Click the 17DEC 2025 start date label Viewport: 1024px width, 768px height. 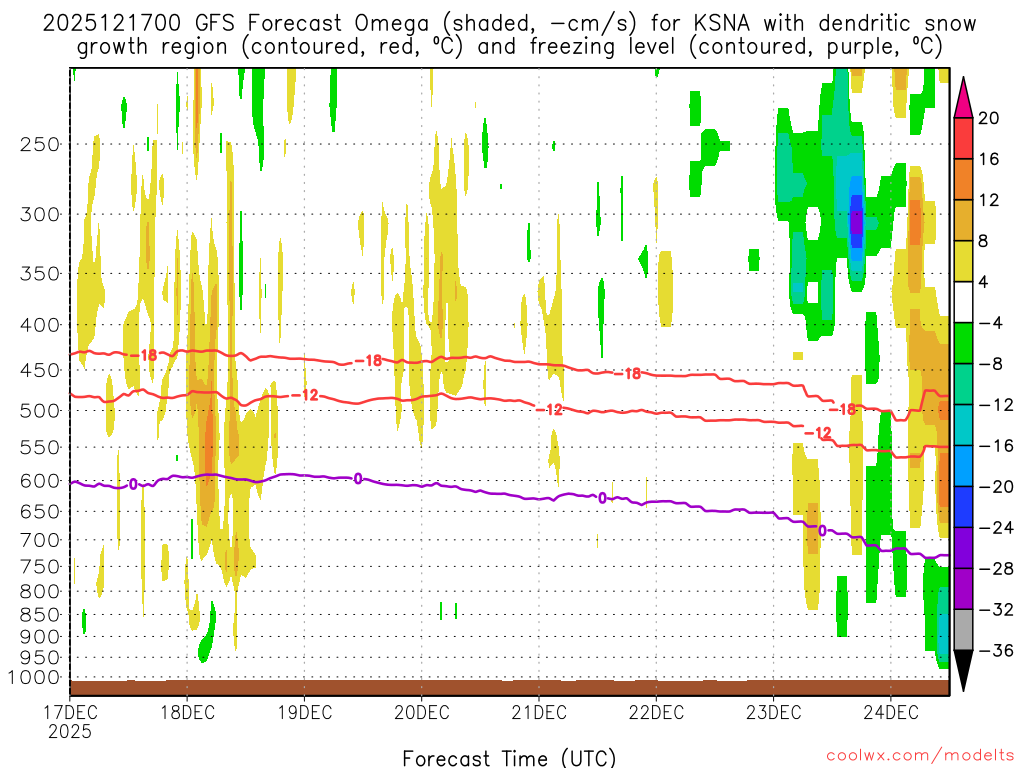pos(70,721)
